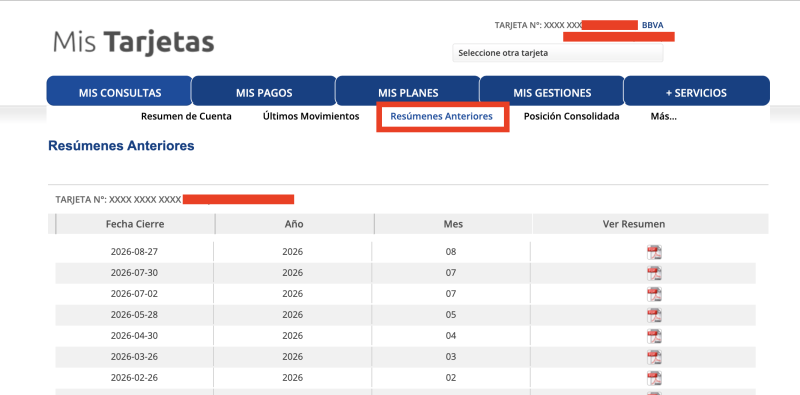Switch to MIS PLANES tab
800x395 pixels.
pos(408,91)
